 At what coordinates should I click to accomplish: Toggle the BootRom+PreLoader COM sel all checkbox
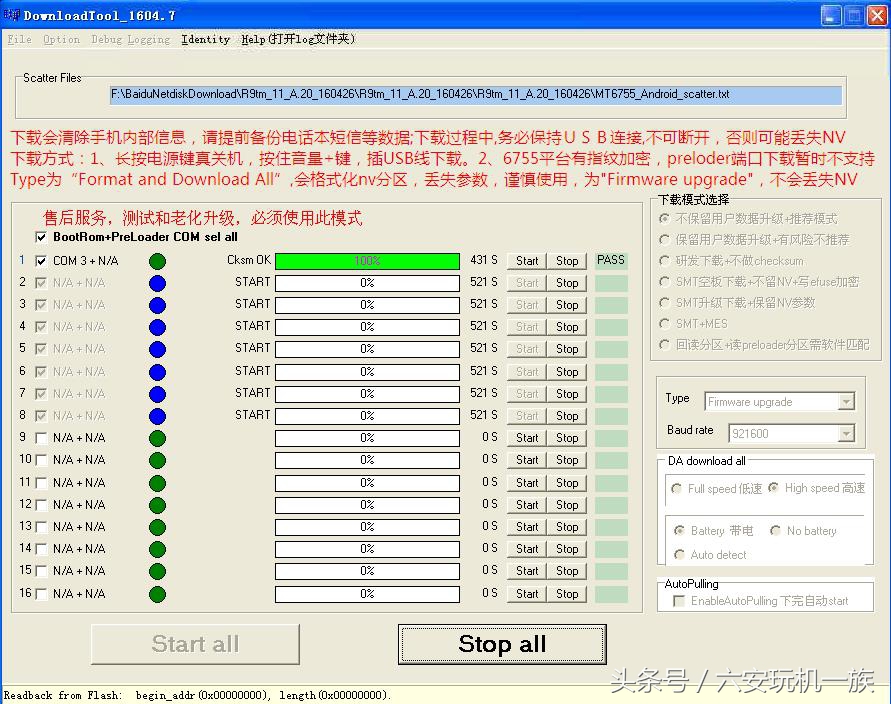42,237
